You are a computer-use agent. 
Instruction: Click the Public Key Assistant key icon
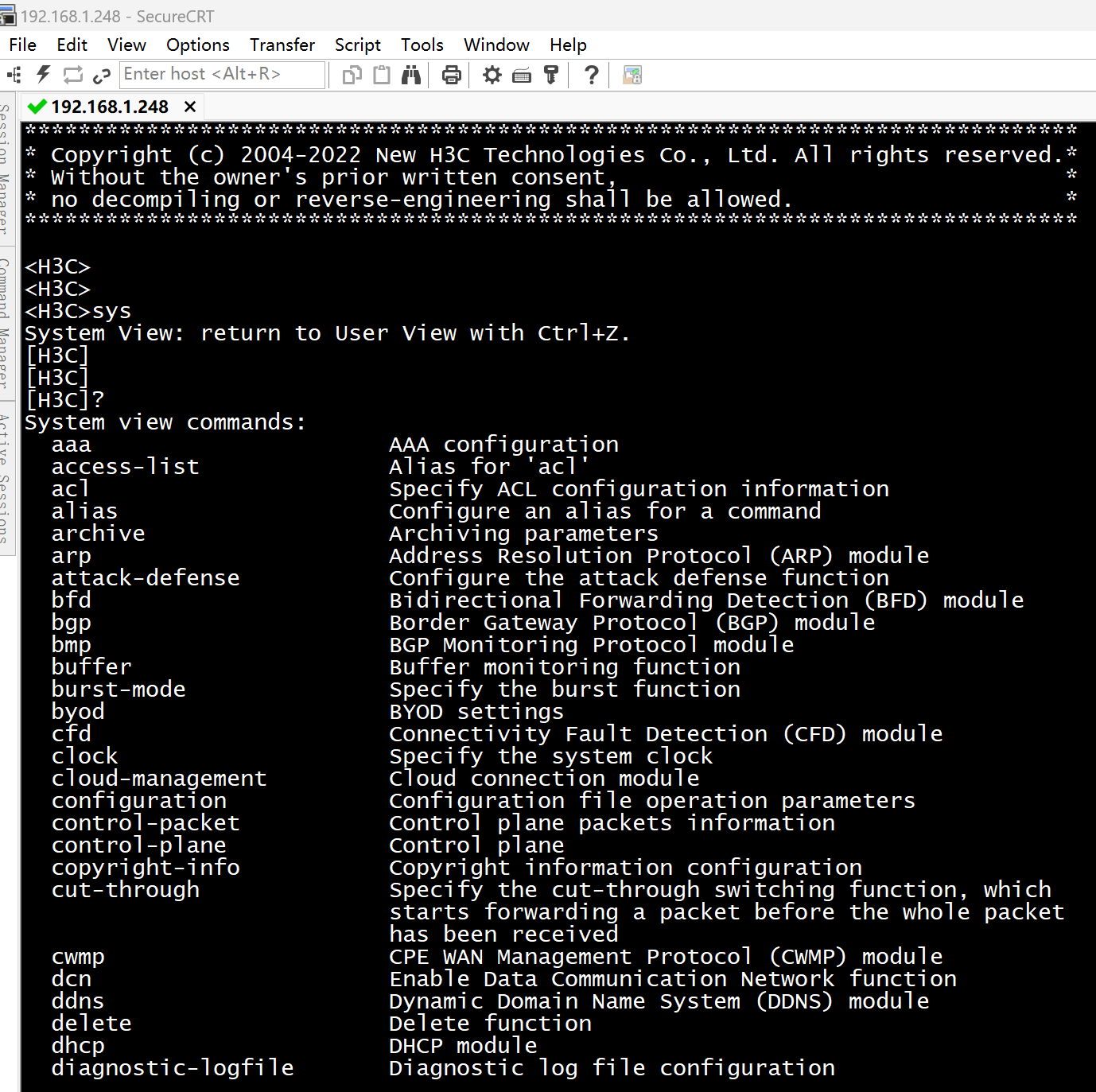pyautogui.click(x=551, y=75)
